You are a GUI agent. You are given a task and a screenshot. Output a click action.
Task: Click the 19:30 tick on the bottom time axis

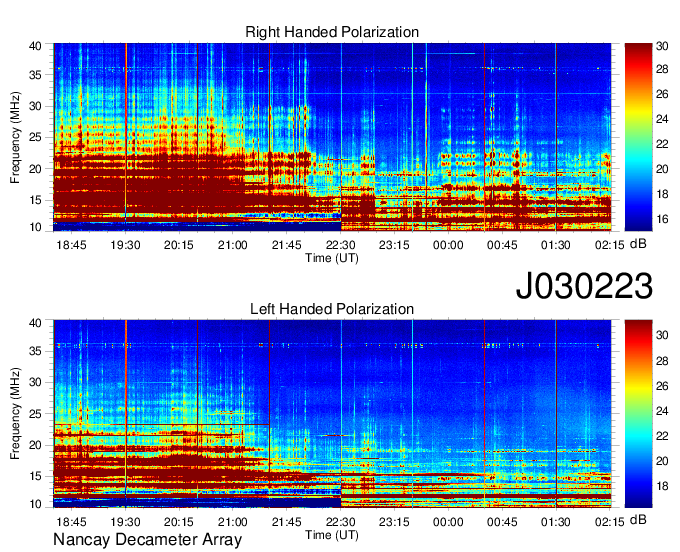click(125, 523)
